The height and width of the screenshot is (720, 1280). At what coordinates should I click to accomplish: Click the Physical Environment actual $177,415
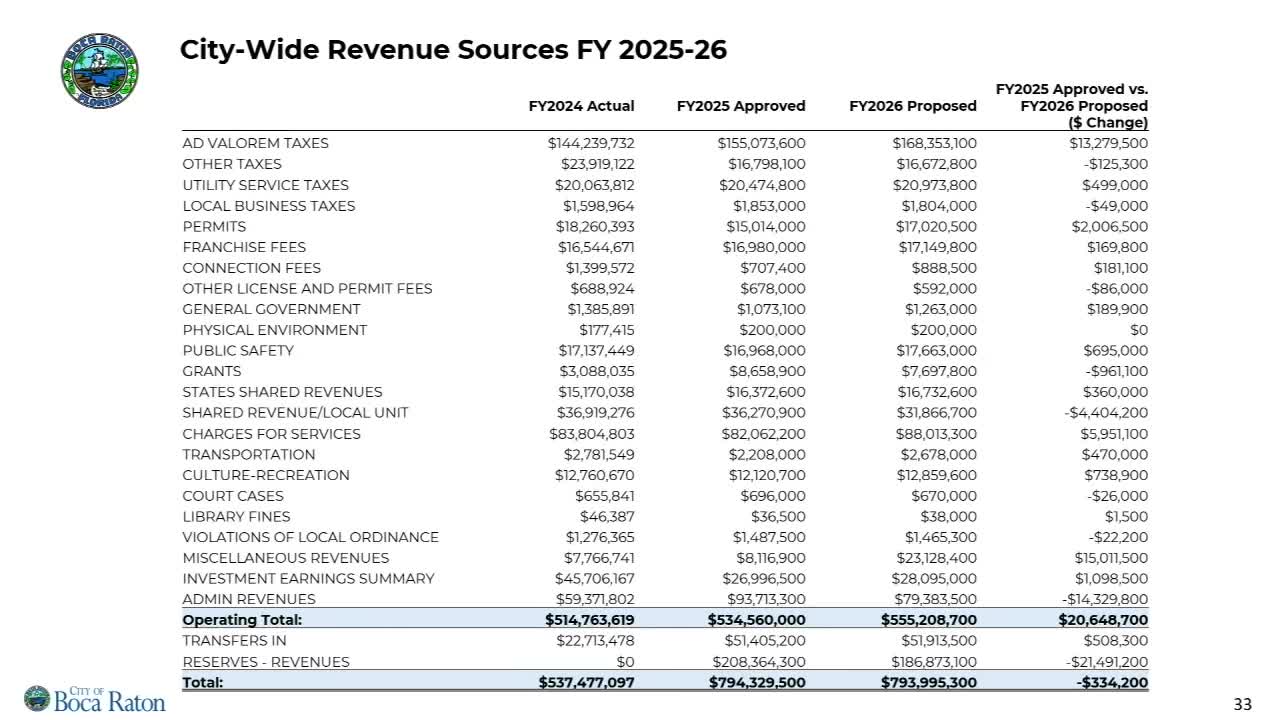tap(607, 330)
